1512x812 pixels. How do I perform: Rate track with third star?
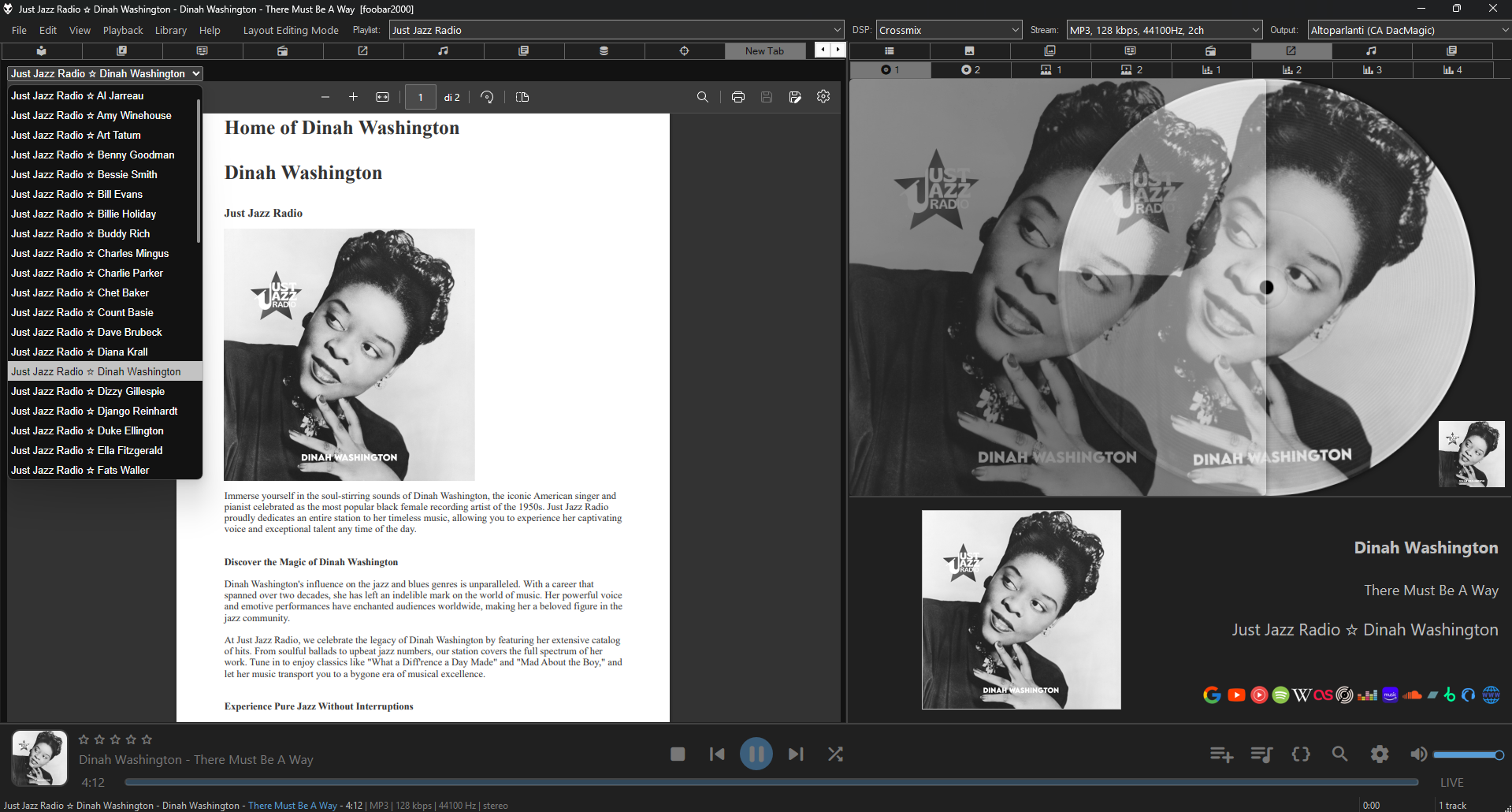pos(115,739)
